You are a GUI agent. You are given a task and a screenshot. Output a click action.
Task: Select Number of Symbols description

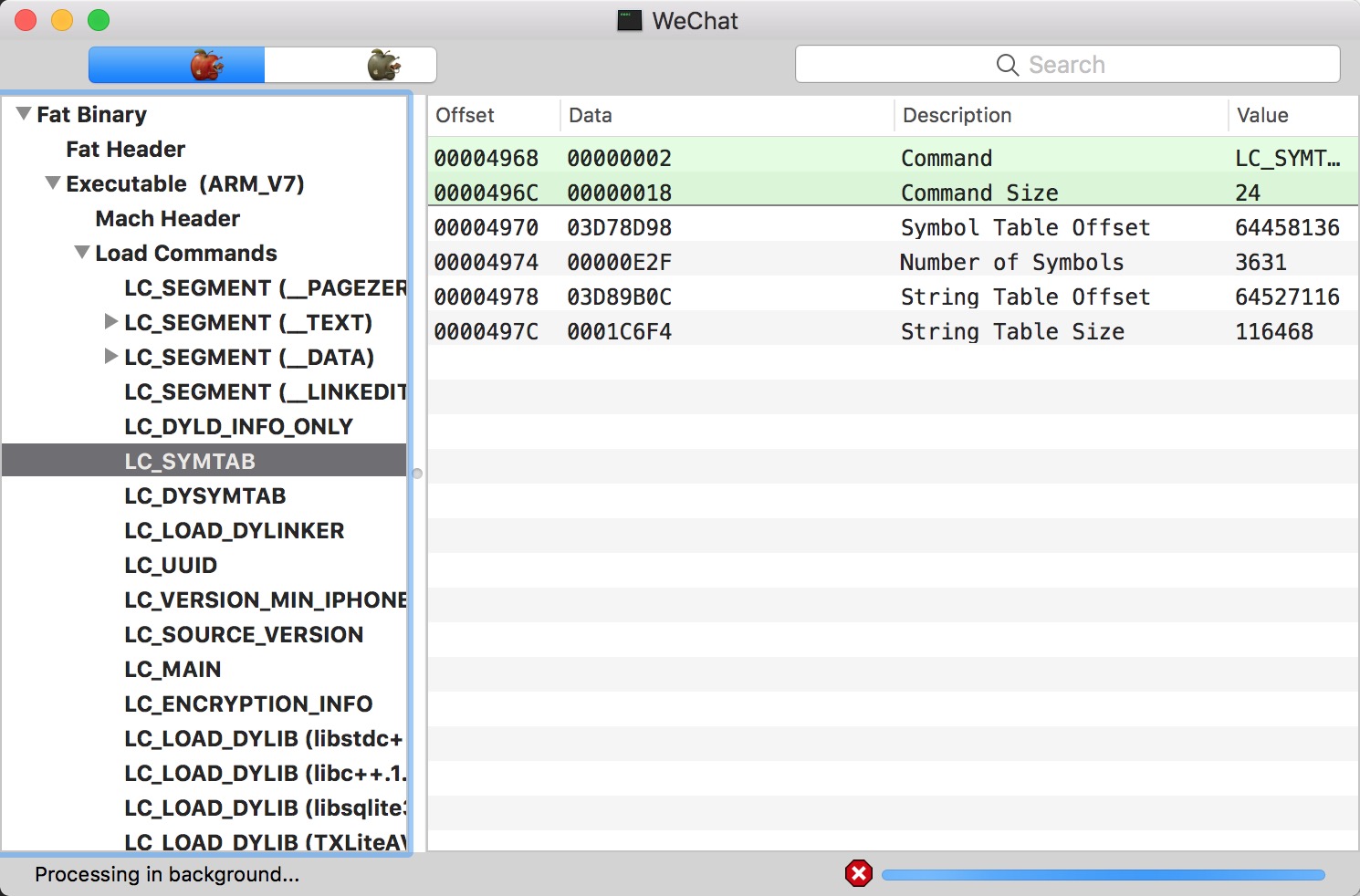[x=1012, y=262]
